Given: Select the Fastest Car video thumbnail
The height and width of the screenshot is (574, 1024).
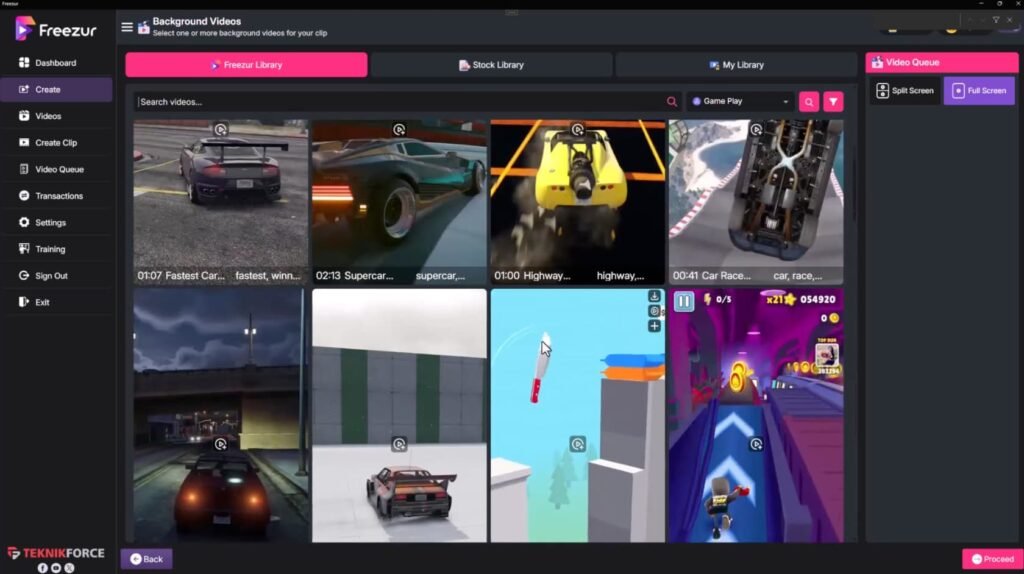Looking at the screenshot, I should pos(220,200).
